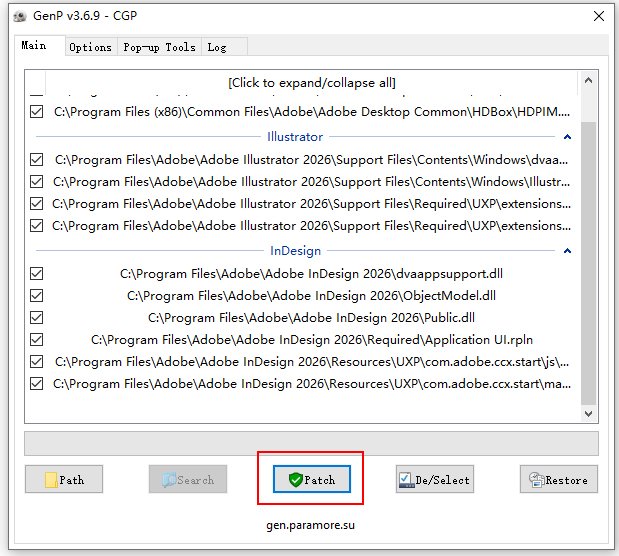Uncheck the HDBox\HDPIM file checkbox
Screen dimensions: 619x556
click(x=37, y=111)
